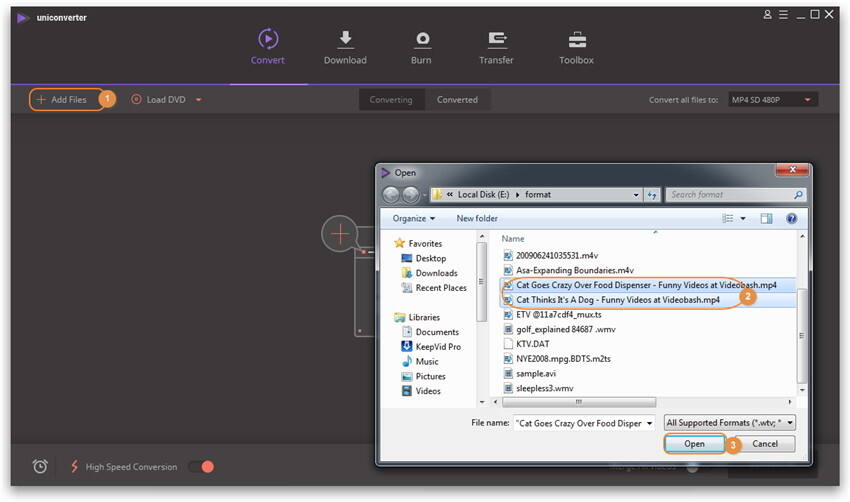Click the file list vertical scrollbar
Screen dimensions: 850x502
tap(801, 310)
